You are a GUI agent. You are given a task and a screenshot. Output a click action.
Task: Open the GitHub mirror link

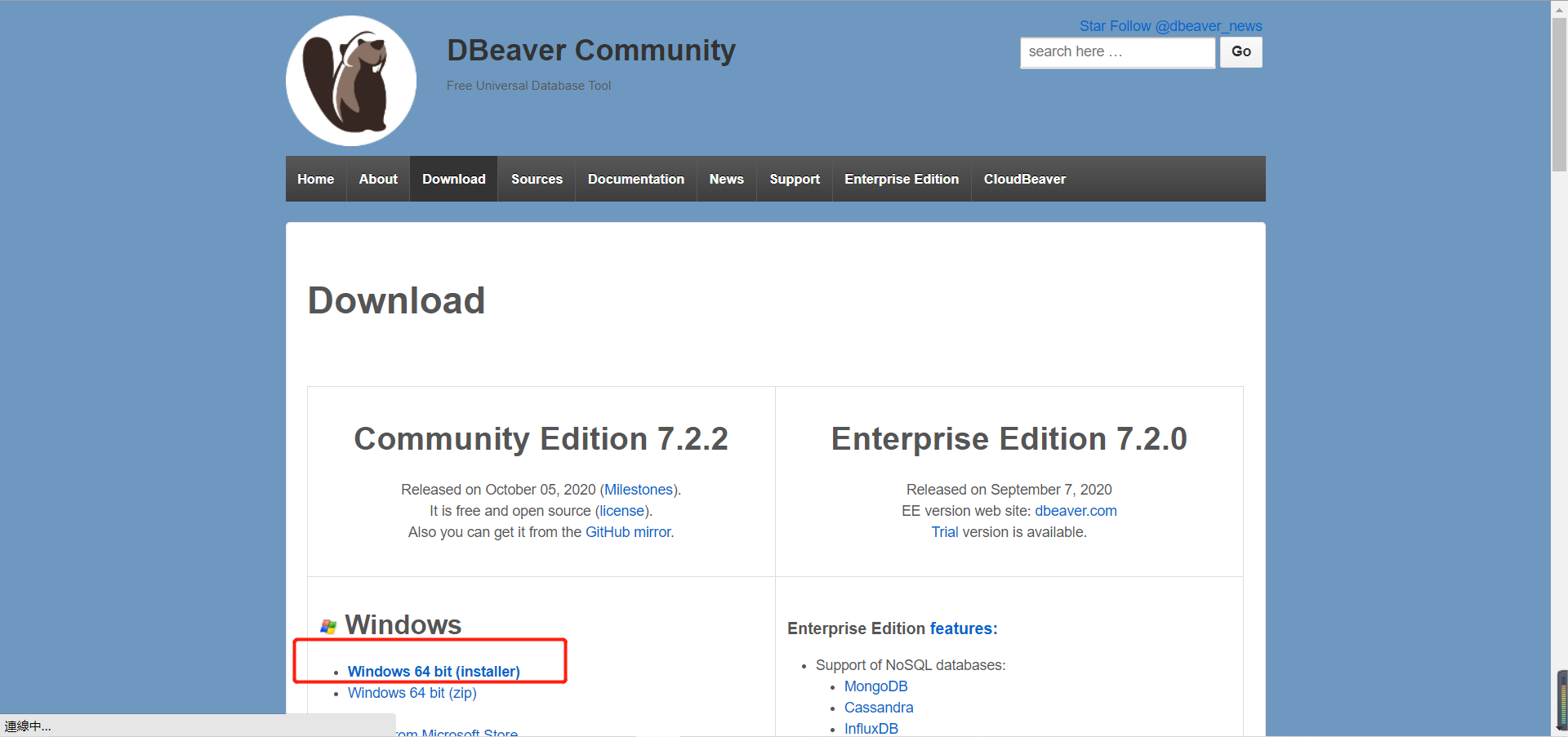[x=627, y=531]
